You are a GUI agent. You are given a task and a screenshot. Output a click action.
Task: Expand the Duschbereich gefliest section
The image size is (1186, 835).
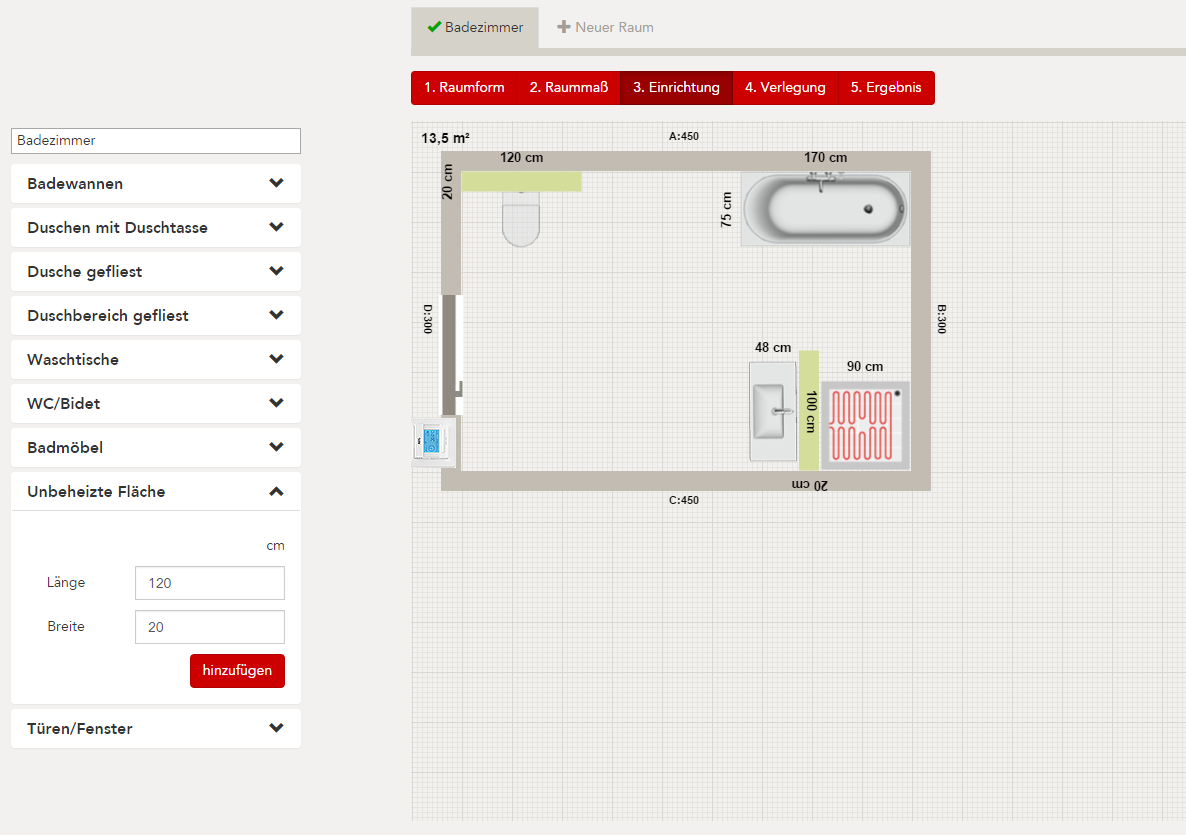(x=156, y=315)
